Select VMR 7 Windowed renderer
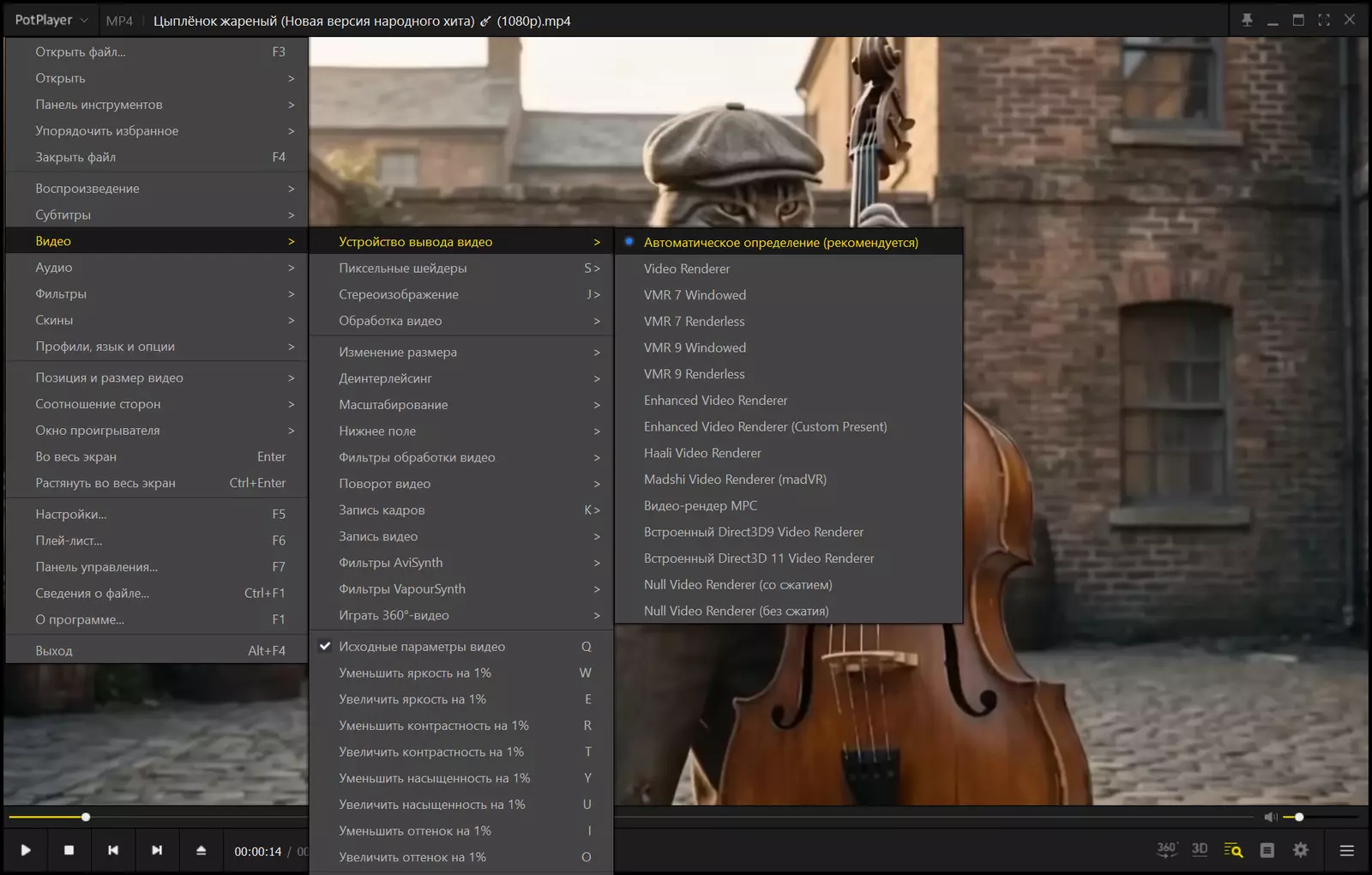This screenshot has width=1372, height=875. (789, 295)
